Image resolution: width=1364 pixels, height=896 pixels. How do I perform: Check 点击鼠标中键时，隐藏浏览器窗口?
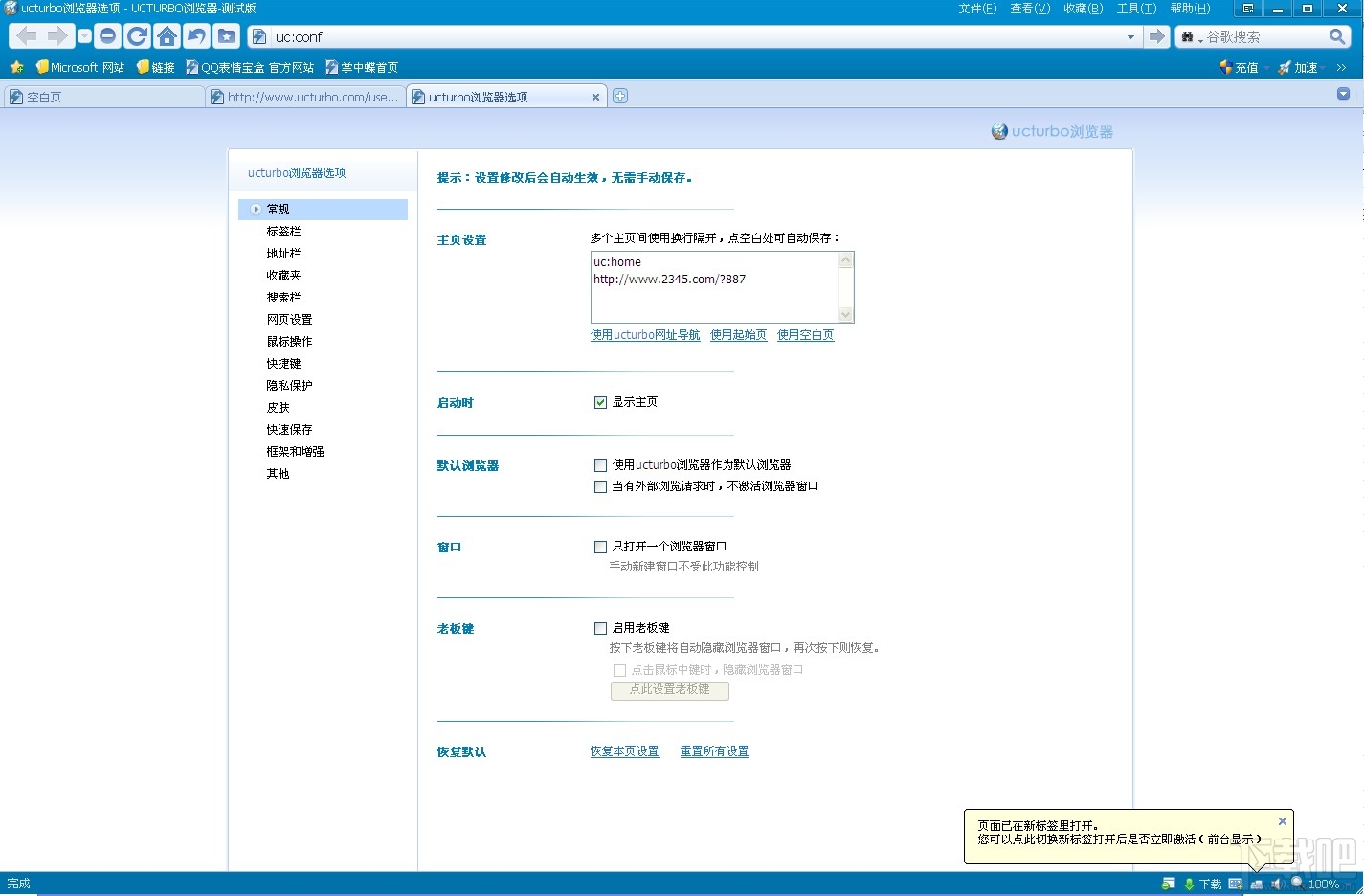(x=619, y=670)
